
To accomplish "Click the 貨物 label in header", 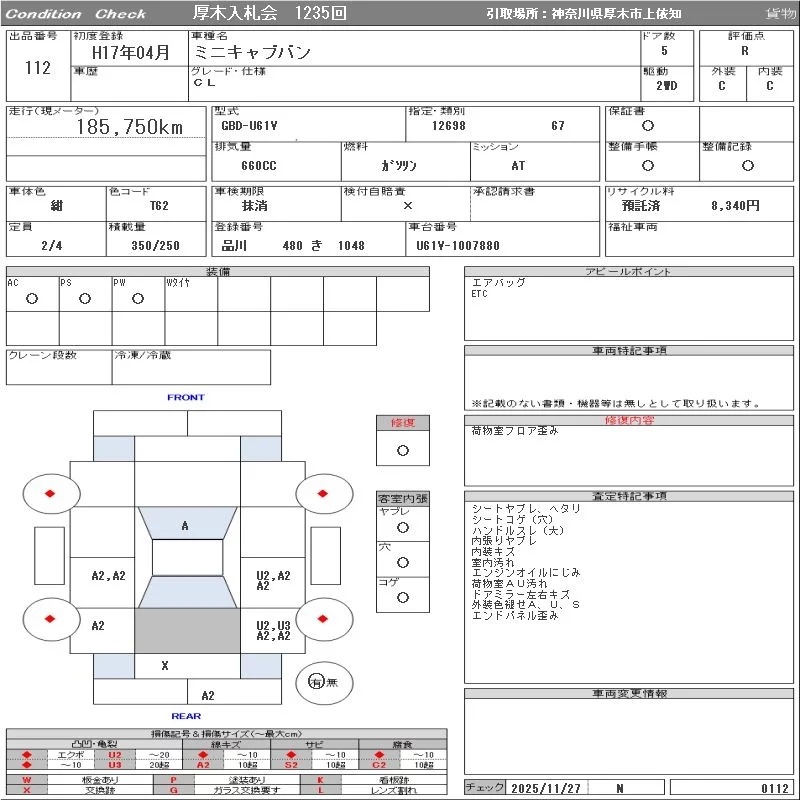I will (780, 14).
